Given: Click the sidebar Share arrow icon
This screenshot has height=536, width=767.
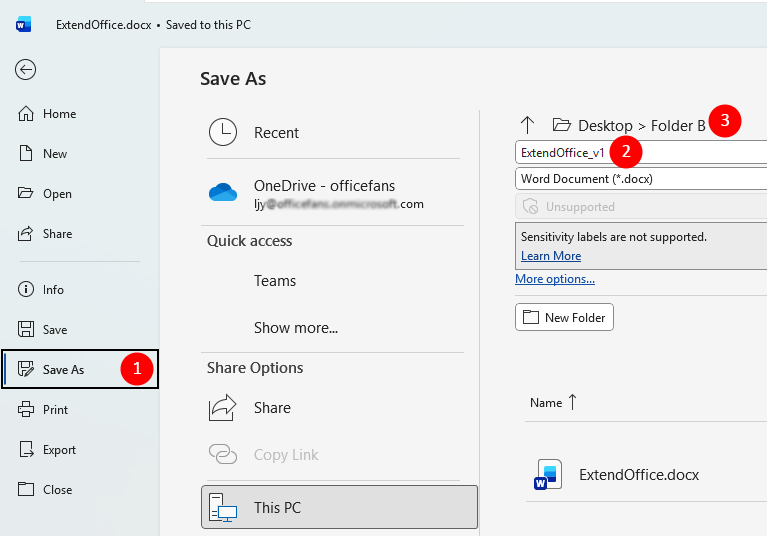Looking at the screenshot, I should 25,233.
